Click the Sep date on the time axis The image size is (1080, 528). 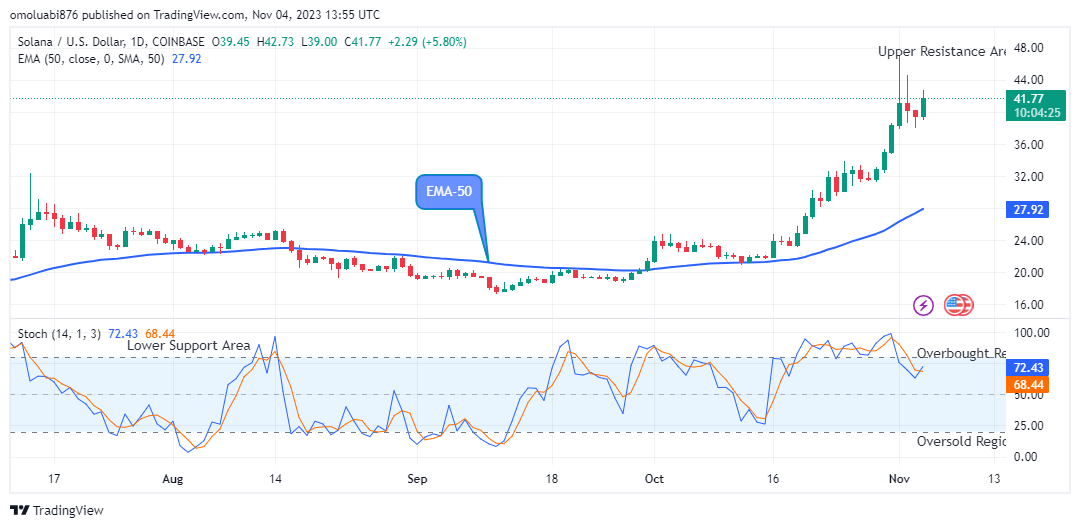pyautogui.click(x=417, y=479)
